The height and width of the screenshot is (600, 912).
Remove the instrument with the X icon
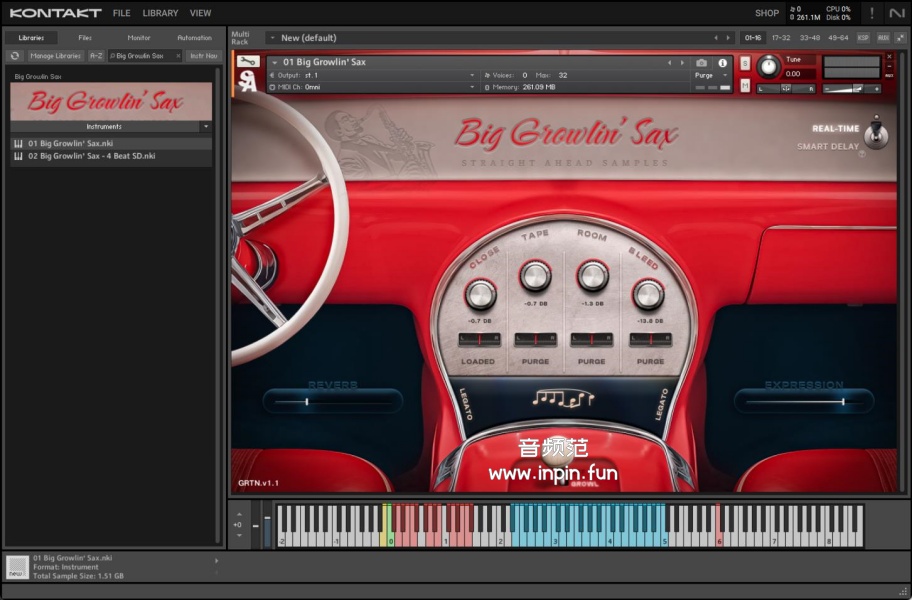coord(889,56)
